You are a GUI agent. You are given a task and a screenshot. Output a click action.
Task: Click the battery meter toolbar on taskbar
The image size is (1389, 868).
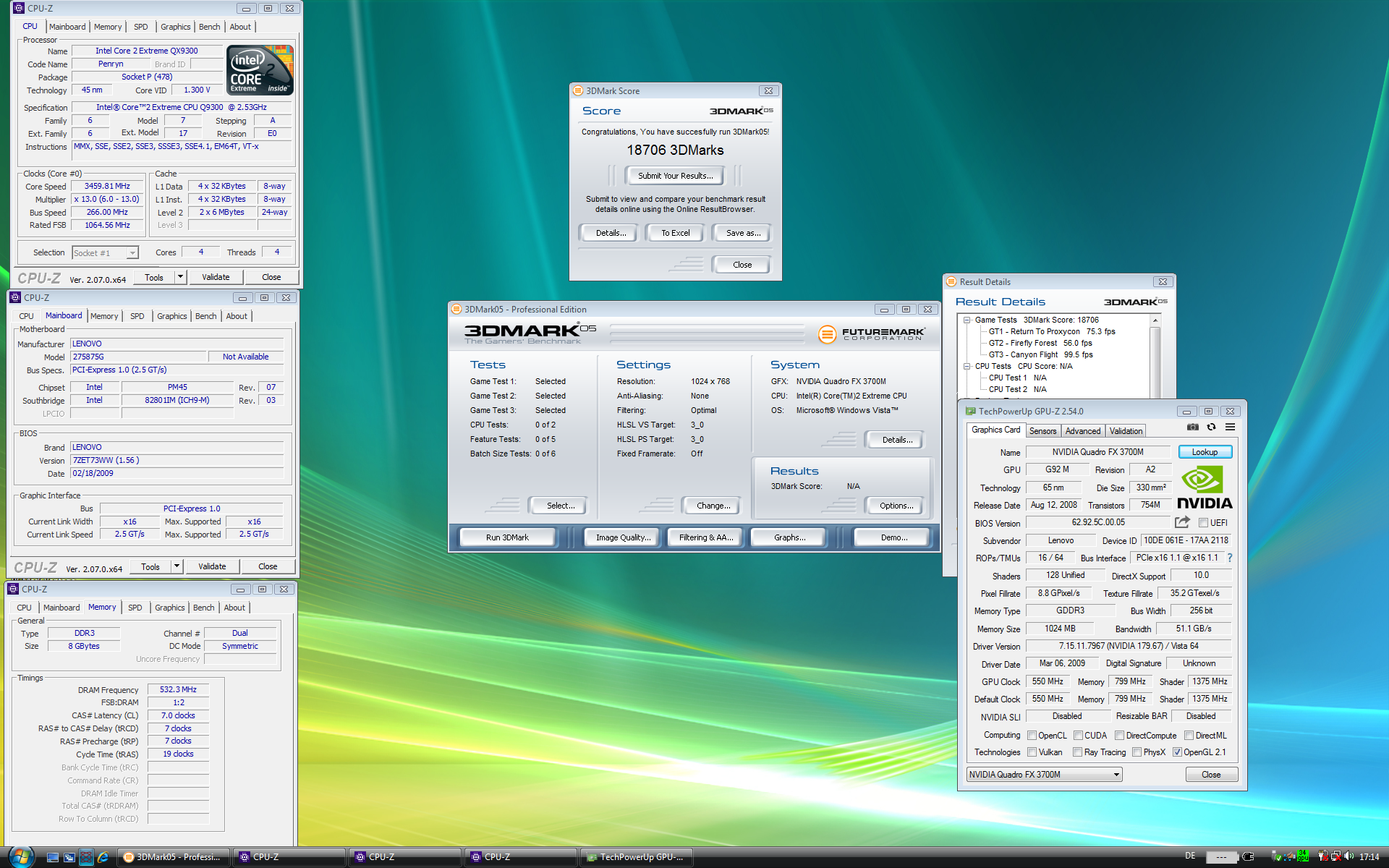pos(1222,857)
